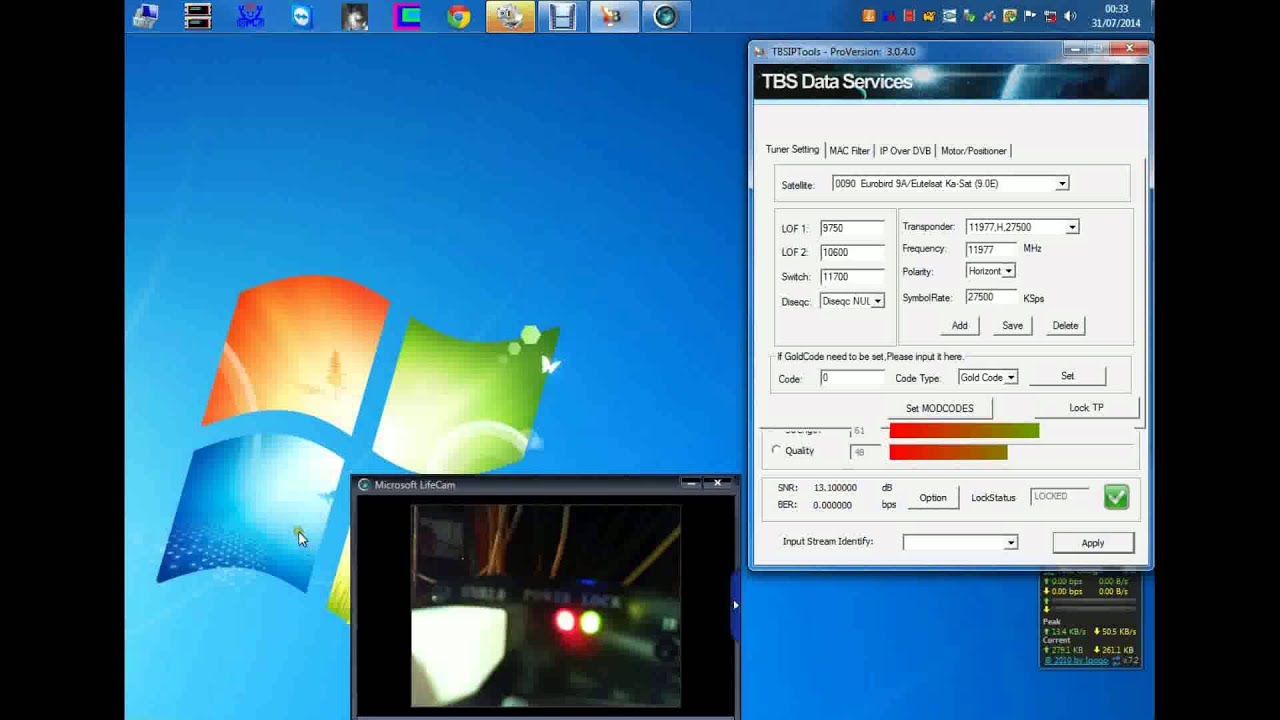This screenshot has height=720, width=1280.
Task: Open the Action Center flag icon
Action: tap(1030, 16)
